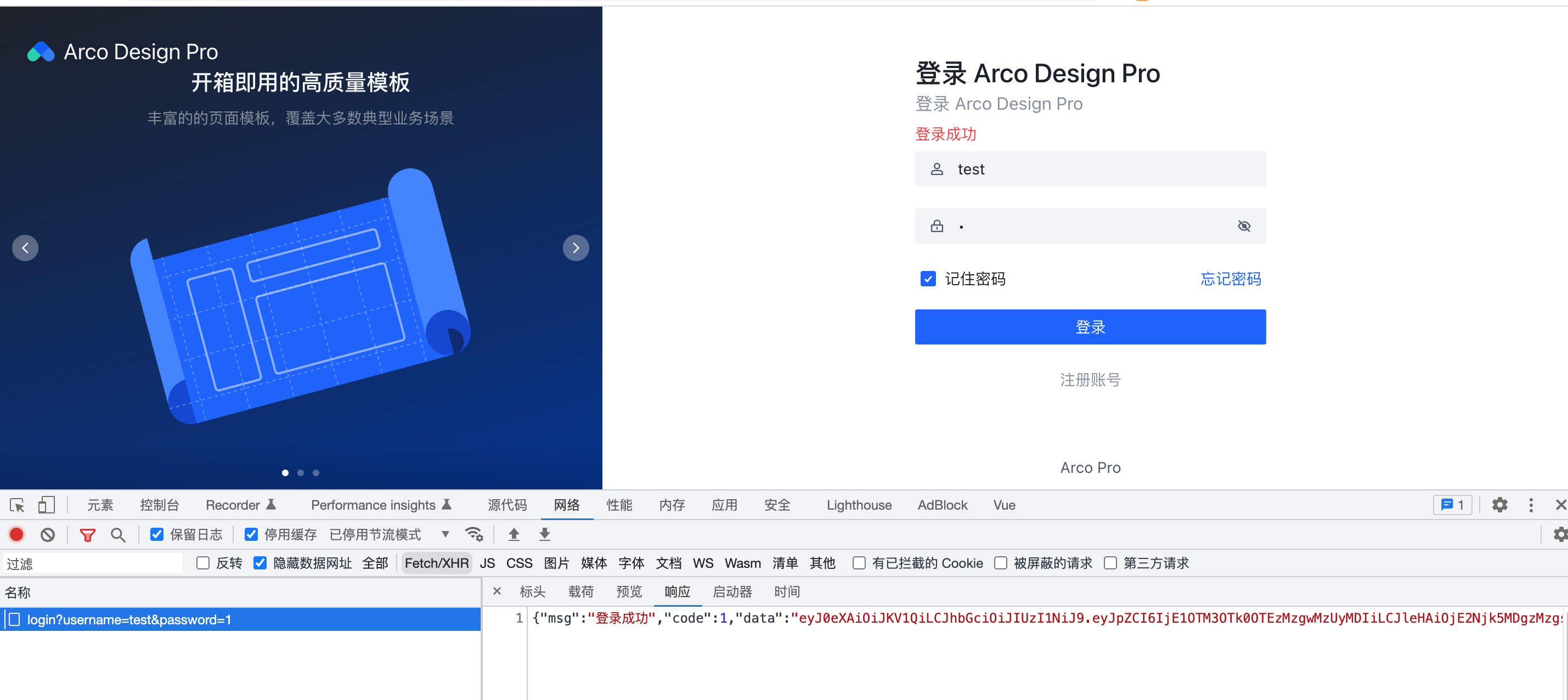Close the DevTools panel
The image size is (1568, 700).
point(1561,505)
